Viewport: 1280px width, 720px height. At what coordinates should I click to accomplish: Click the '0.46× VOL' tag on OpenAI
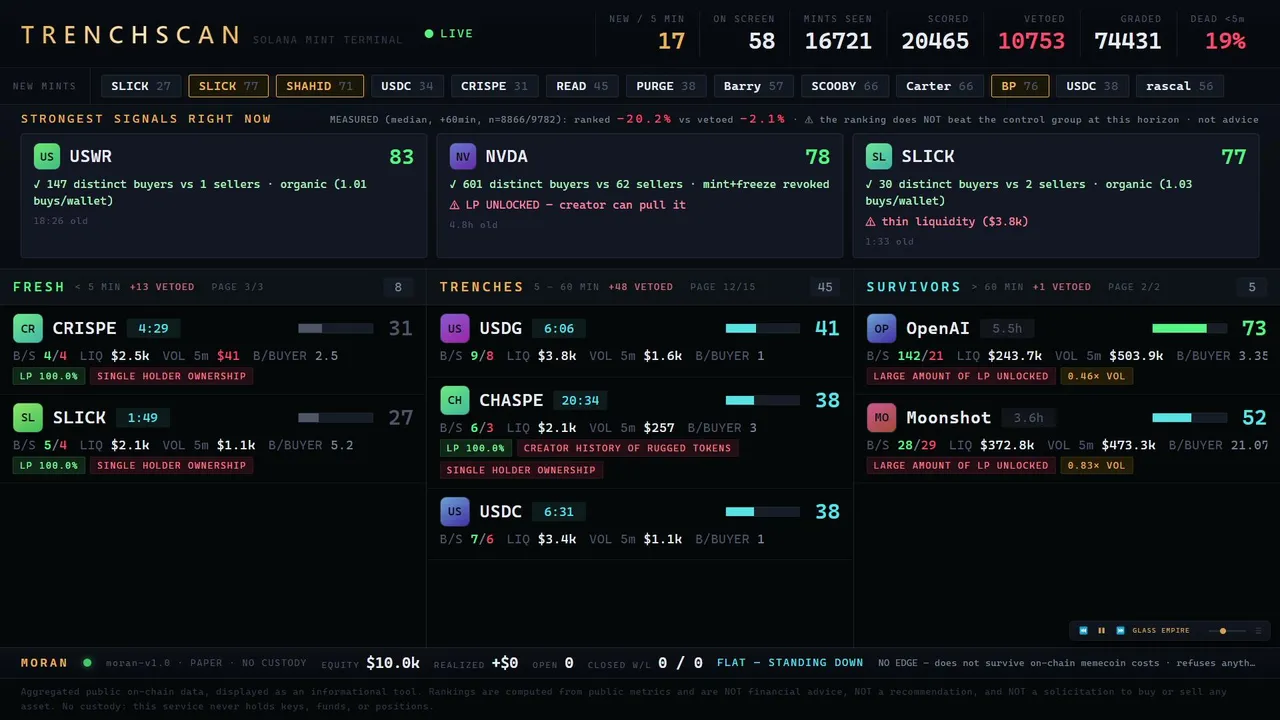tap(1096, 376)
